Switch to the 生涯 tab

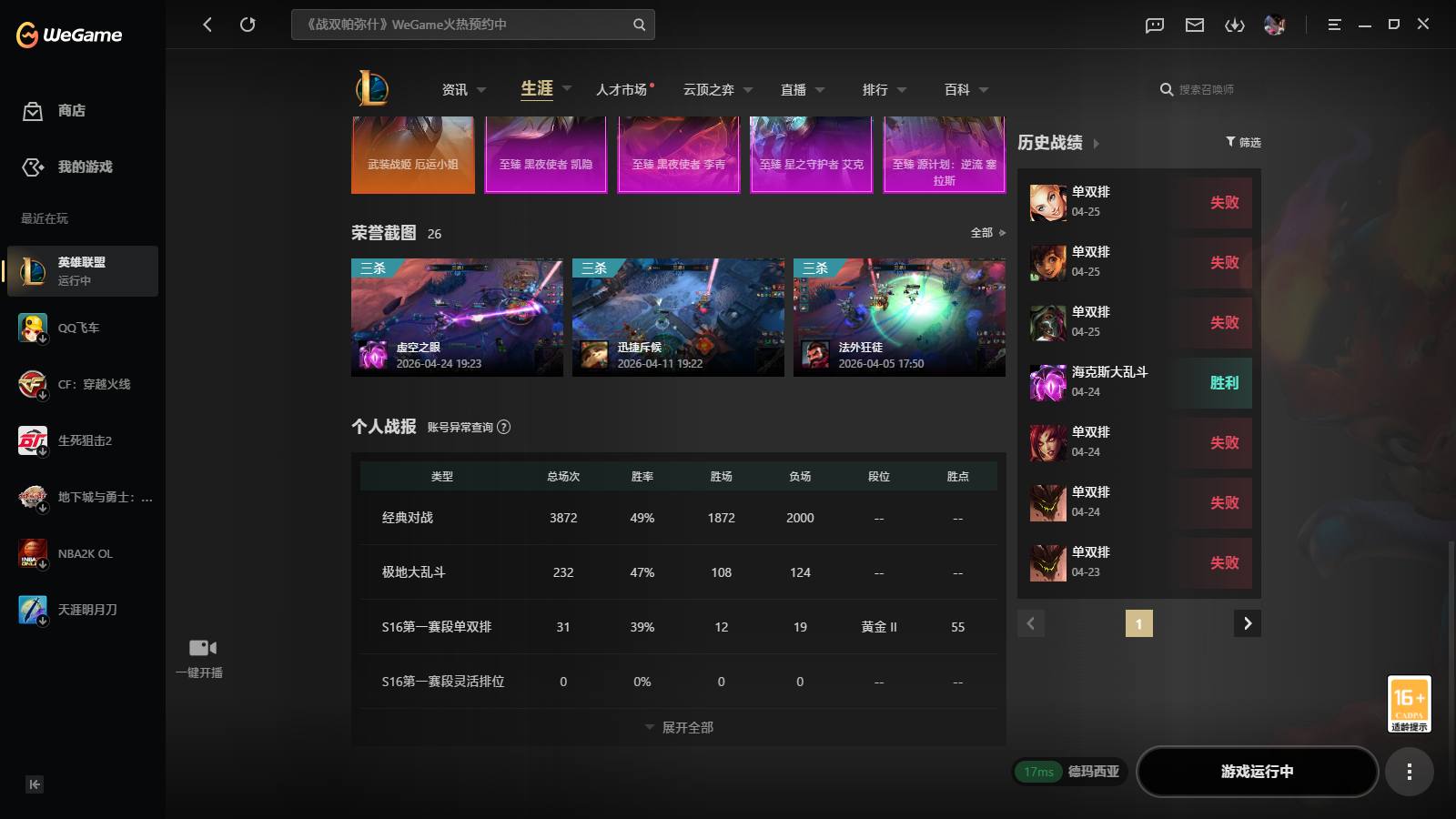click(536, 89)
